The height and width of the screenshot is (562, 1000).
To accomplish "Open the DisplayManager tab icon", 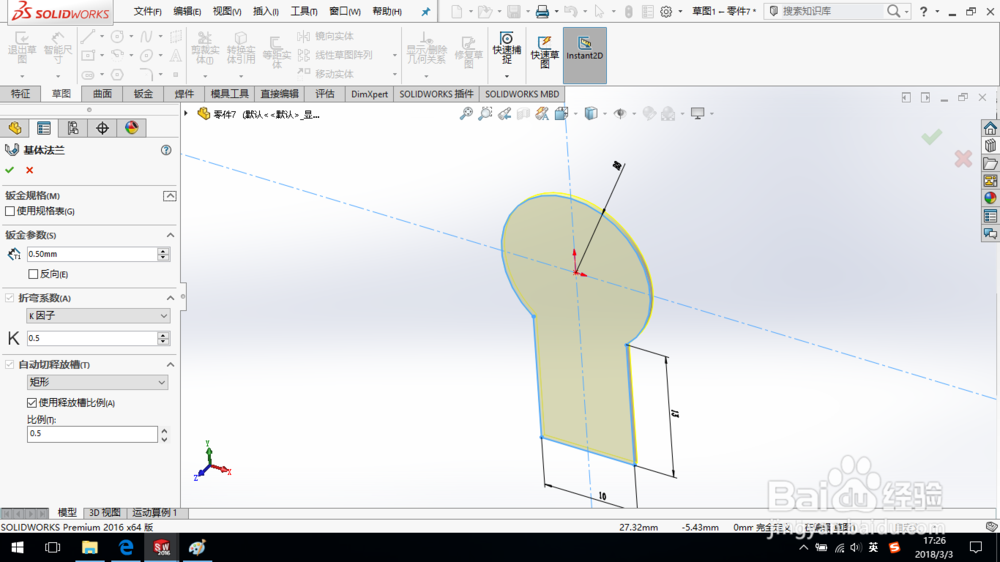I will pos(131,128).
